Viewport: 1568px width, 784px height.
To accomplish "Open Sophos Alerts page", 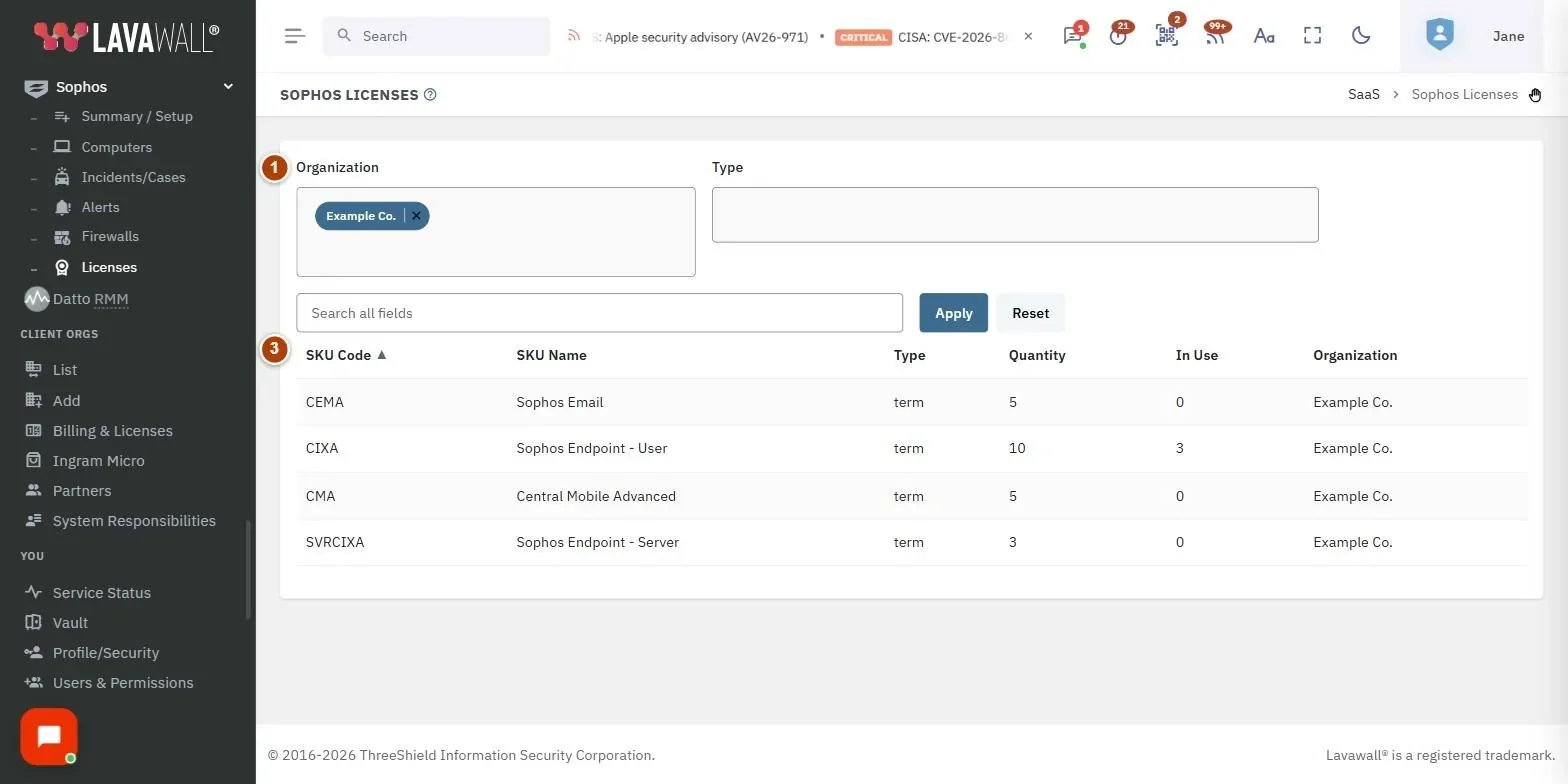I will [x=100, y=207].
